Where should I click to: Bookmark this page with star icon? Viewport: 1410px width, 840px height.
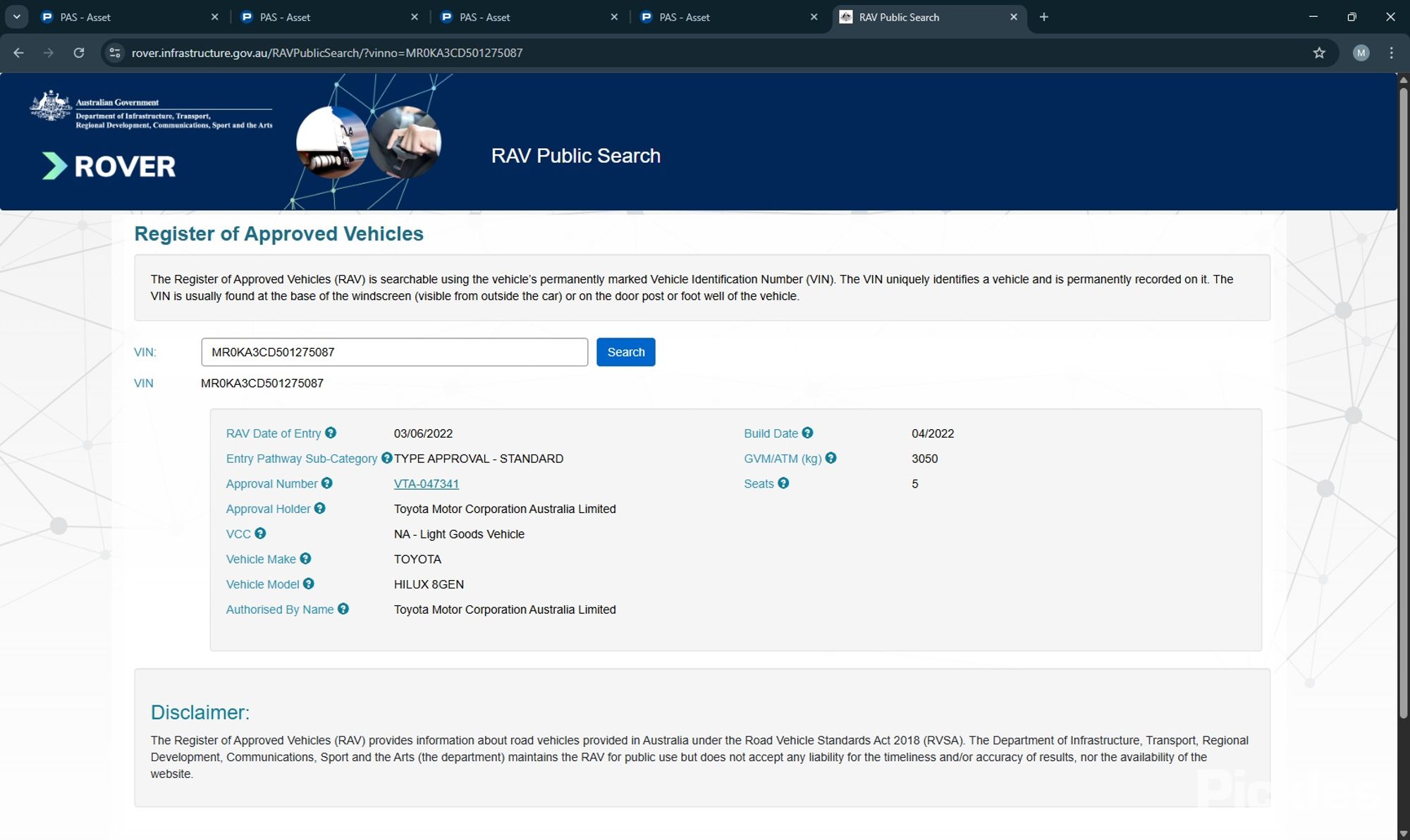click(1319, 53)
